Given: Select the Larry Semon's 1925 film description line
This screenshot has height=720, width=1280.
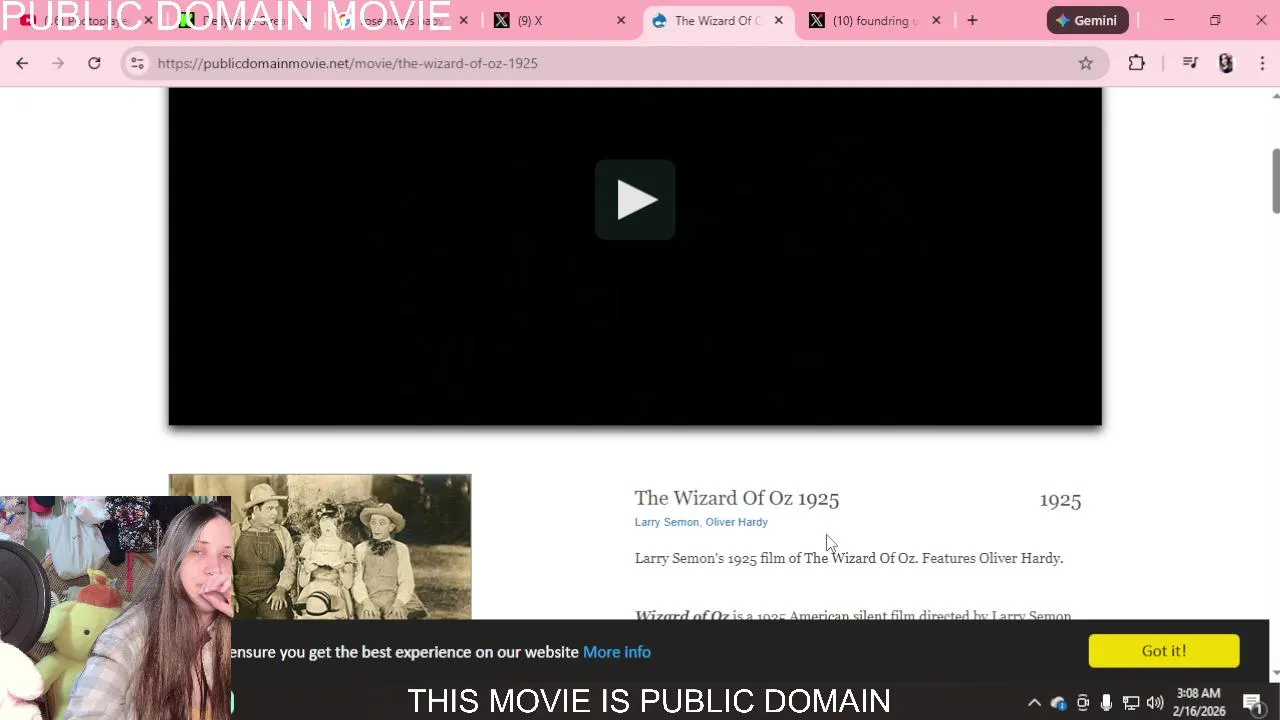Looking at the screenshot, I should pos(849,558).
